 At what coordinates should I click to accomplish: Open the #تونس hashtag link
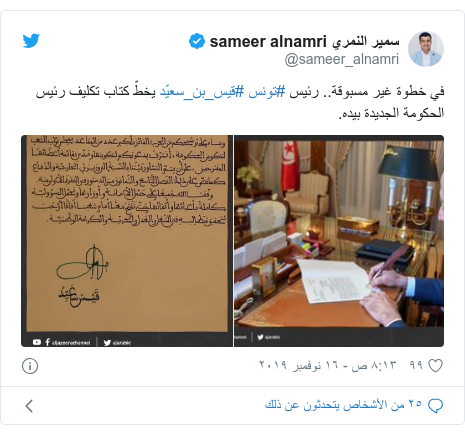pyautogui.click(x=267, y=91)
